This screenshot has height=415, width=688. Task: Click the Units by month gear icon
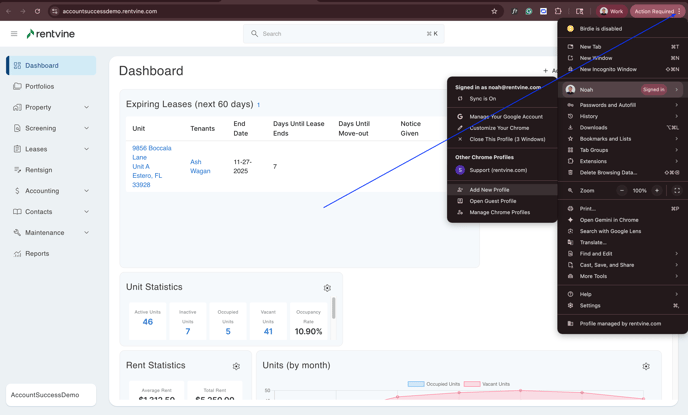pyautogui.click(x=646, y=366)
